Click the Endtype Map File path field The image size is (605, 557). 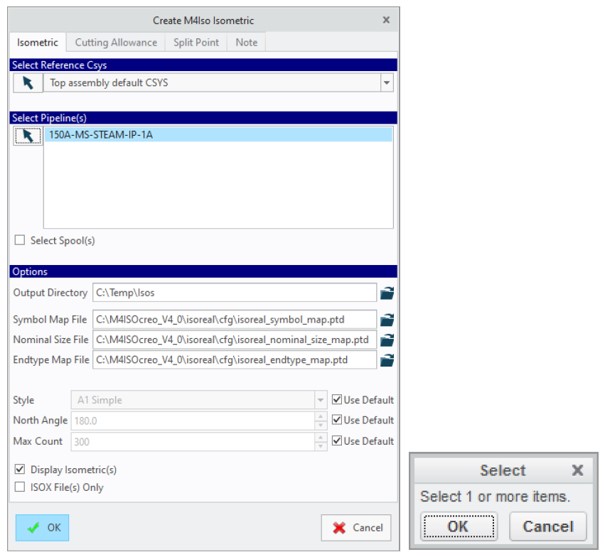pyautogui.click(x=235, y=360)
